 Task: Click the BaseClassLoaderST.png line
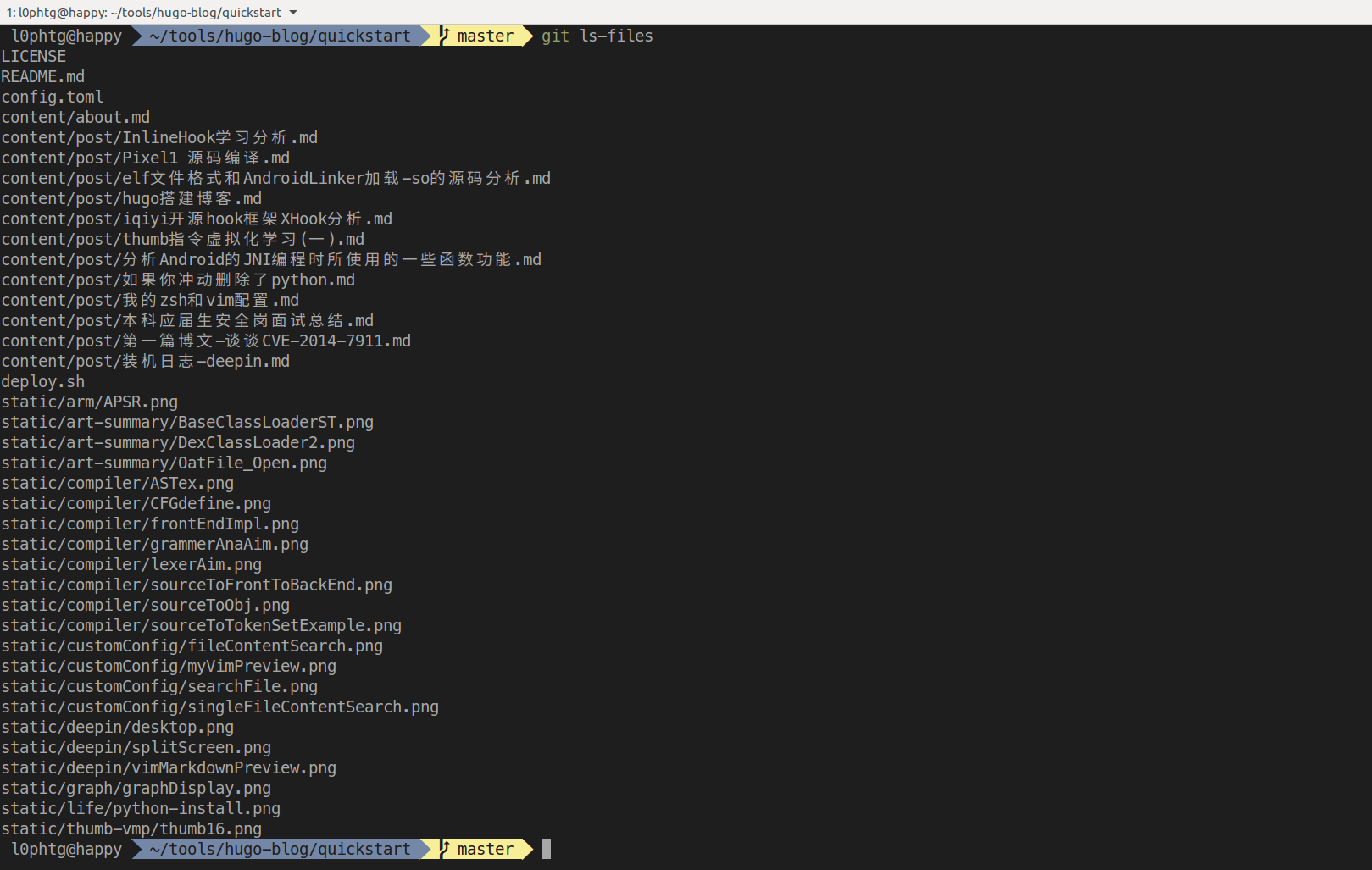187,422
